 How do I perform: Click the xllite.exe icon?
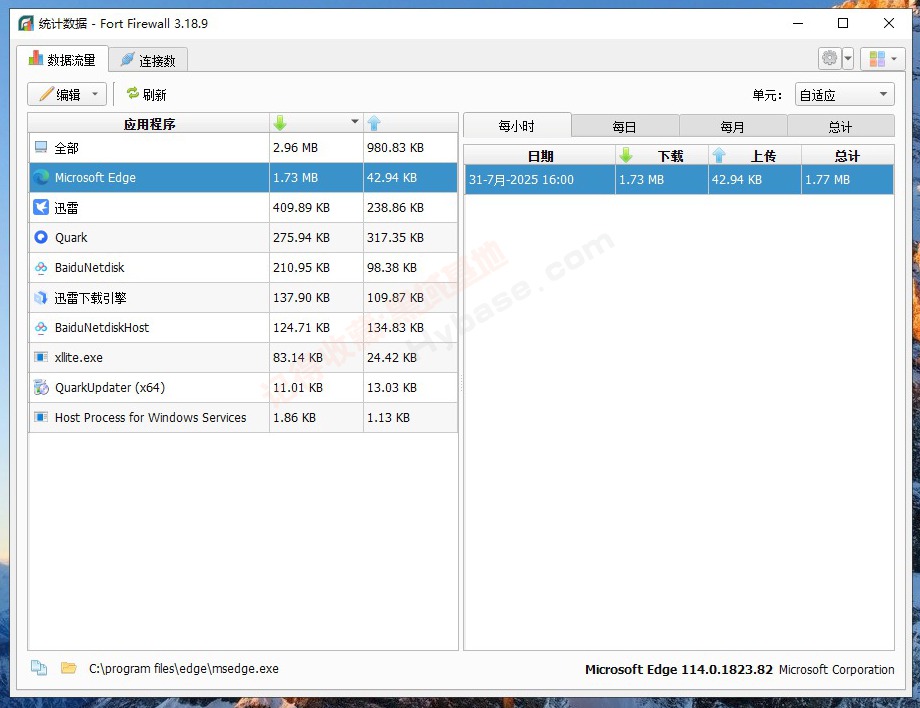coord(41,357)
